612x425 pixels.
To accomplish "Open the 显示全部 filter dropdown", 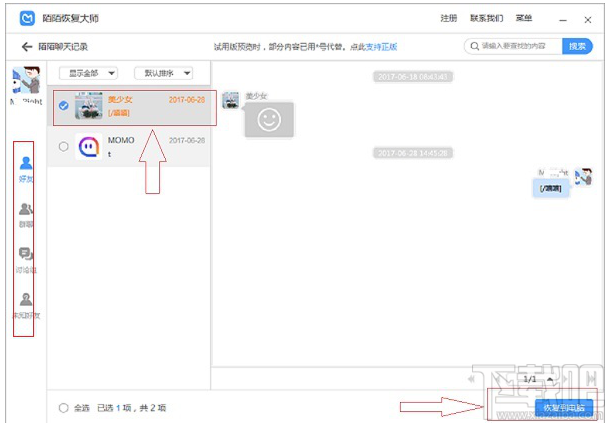I will click(x=88, y=73).
